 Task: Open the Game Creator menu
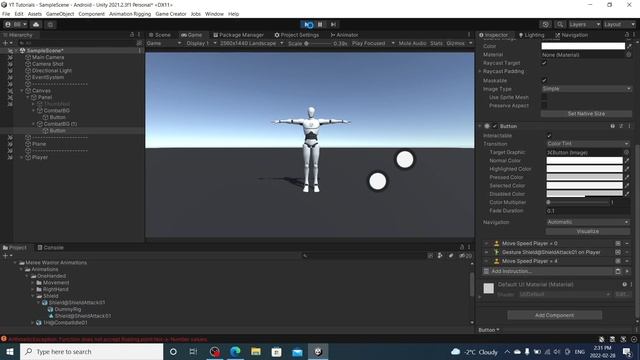(171, 14)
